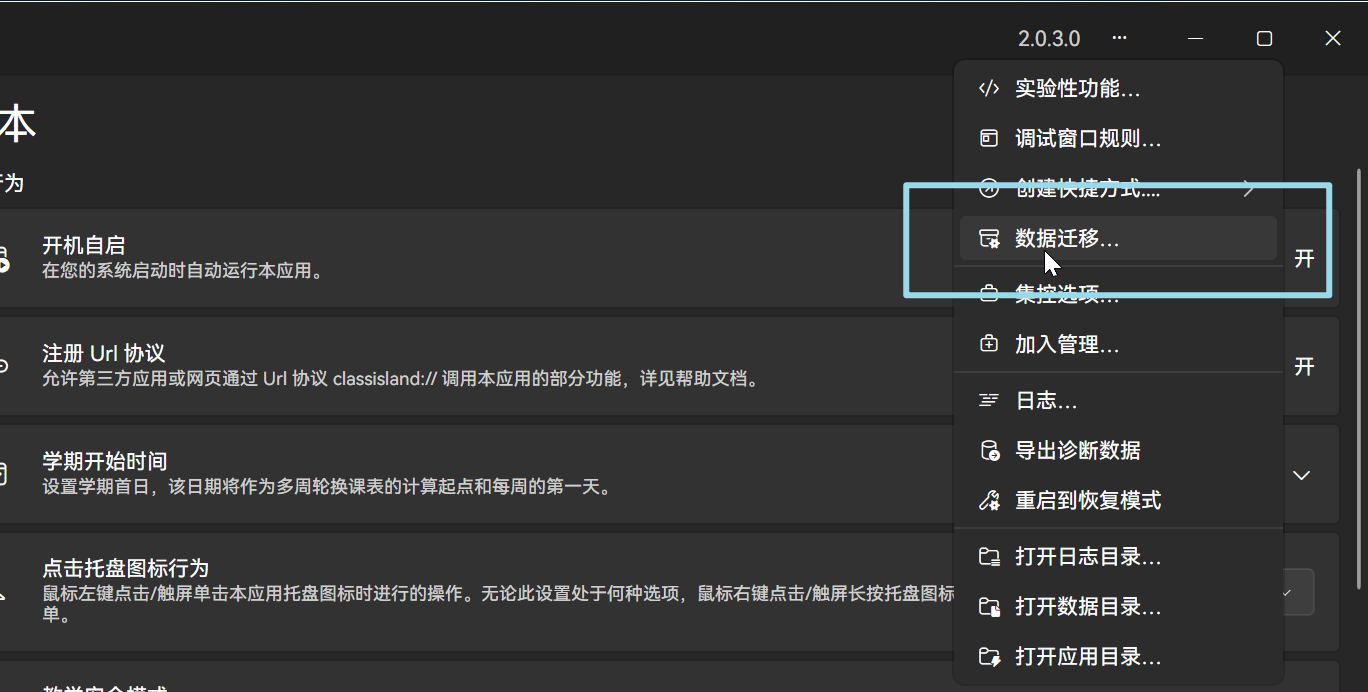Expand the 创建快捷方式 submenu arrow
Viewport: 1368px width, 692px height.
click(1248, 188)
